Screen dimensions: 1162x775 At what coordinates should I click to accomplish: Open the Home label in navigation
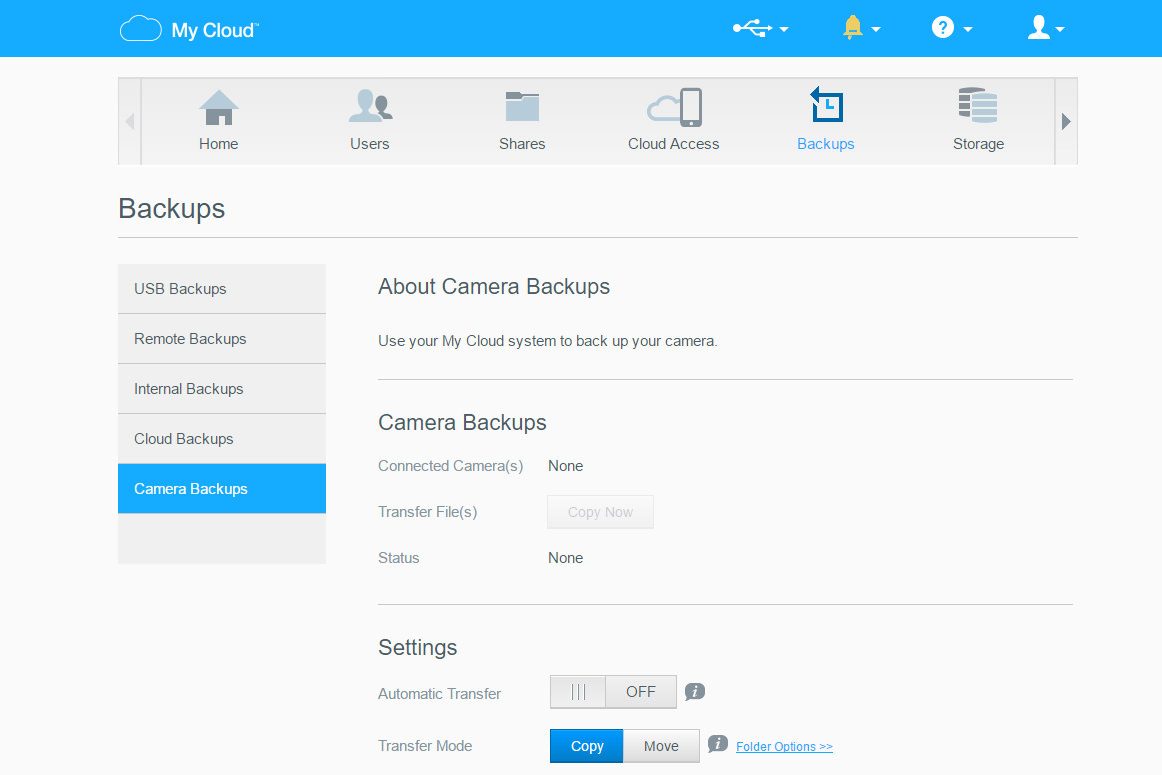[219, 144]
